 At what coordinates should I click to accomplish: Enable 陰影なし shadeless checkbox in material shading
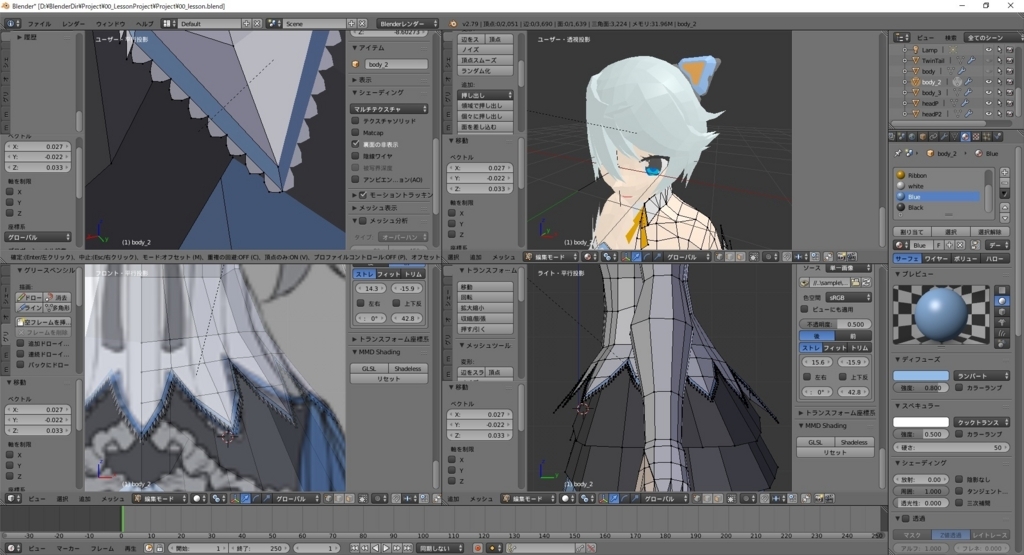pyautogui.click(x=959, y=479)
